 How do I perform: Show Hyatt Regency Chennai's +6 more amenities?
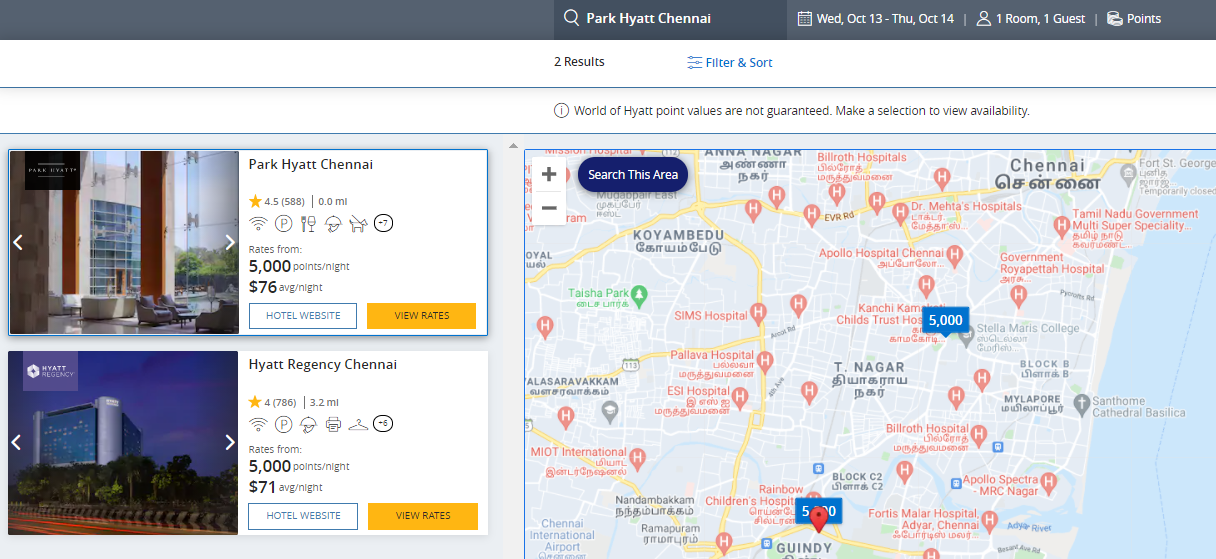[x=383, y=424]
